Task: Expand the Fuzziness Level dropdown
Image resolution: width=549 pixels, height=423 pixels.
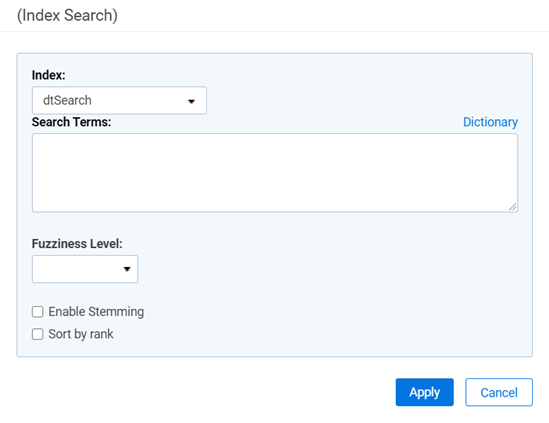Action: (x=85, y=269)
